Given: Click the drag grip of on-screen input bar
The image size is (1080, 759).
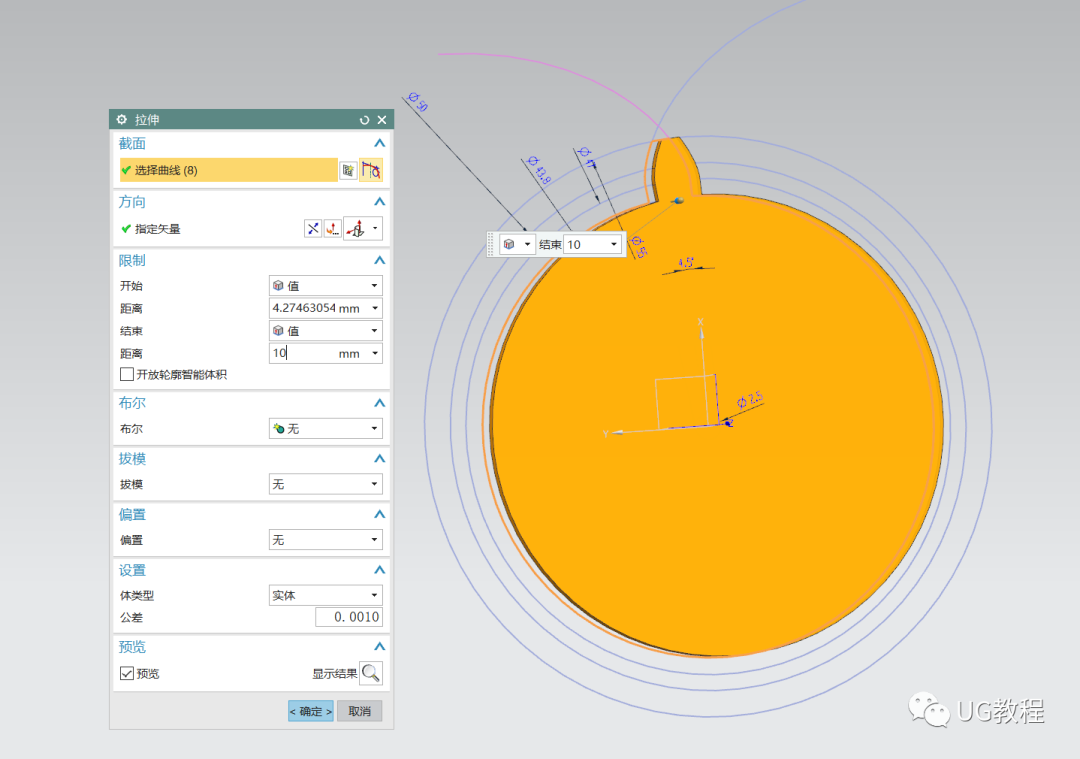Looking at the screenshot, I should [491, 244].
